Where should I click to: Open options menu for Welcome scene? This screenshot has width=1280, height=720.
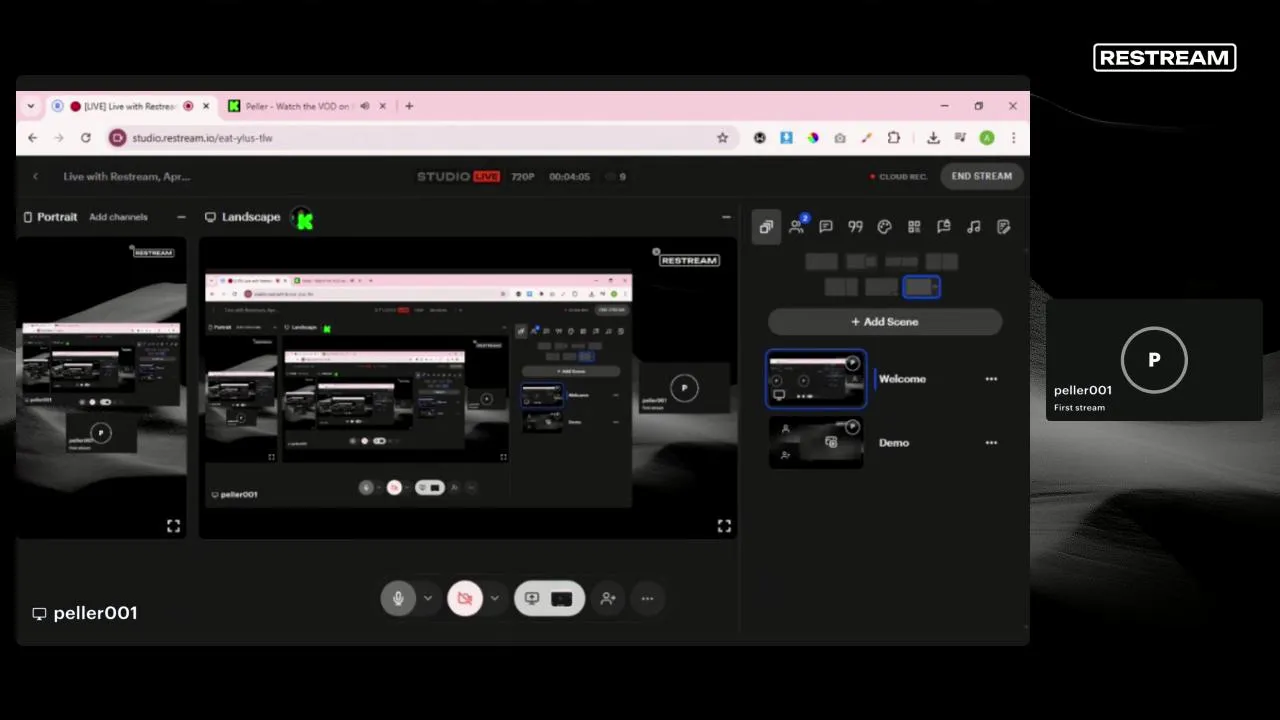point(991,379)
